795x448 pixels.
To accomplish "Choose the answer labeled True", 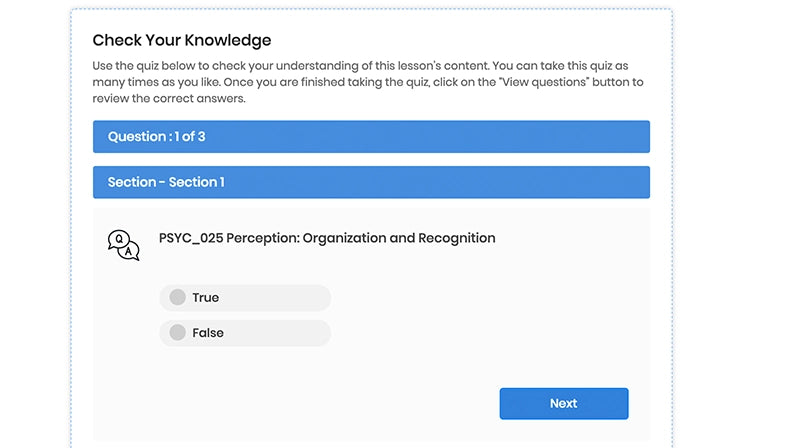I will click(x=205, y=297).
